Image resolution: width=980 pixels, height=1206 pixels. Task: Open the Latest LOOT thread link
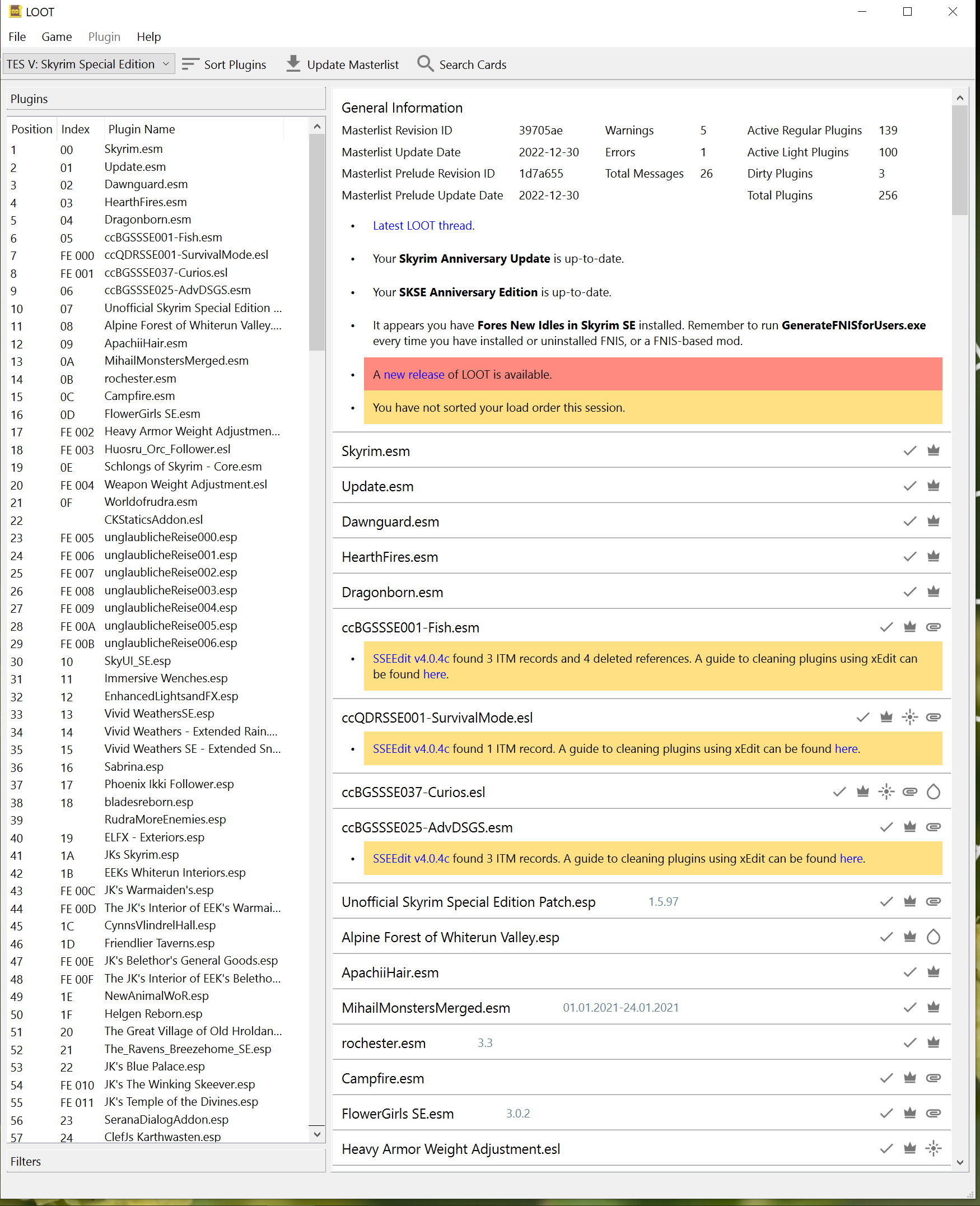click(x=422, y=226)
